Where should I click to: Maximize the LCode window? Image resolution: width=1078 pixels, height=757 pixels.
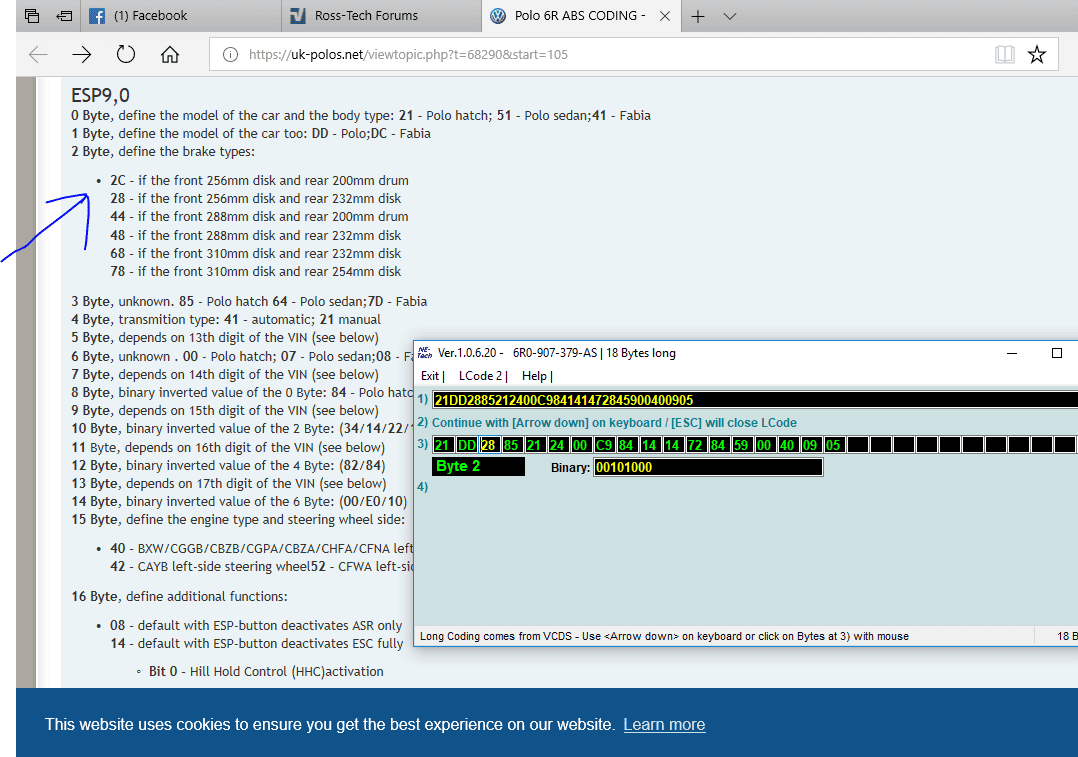[1057, 353]
